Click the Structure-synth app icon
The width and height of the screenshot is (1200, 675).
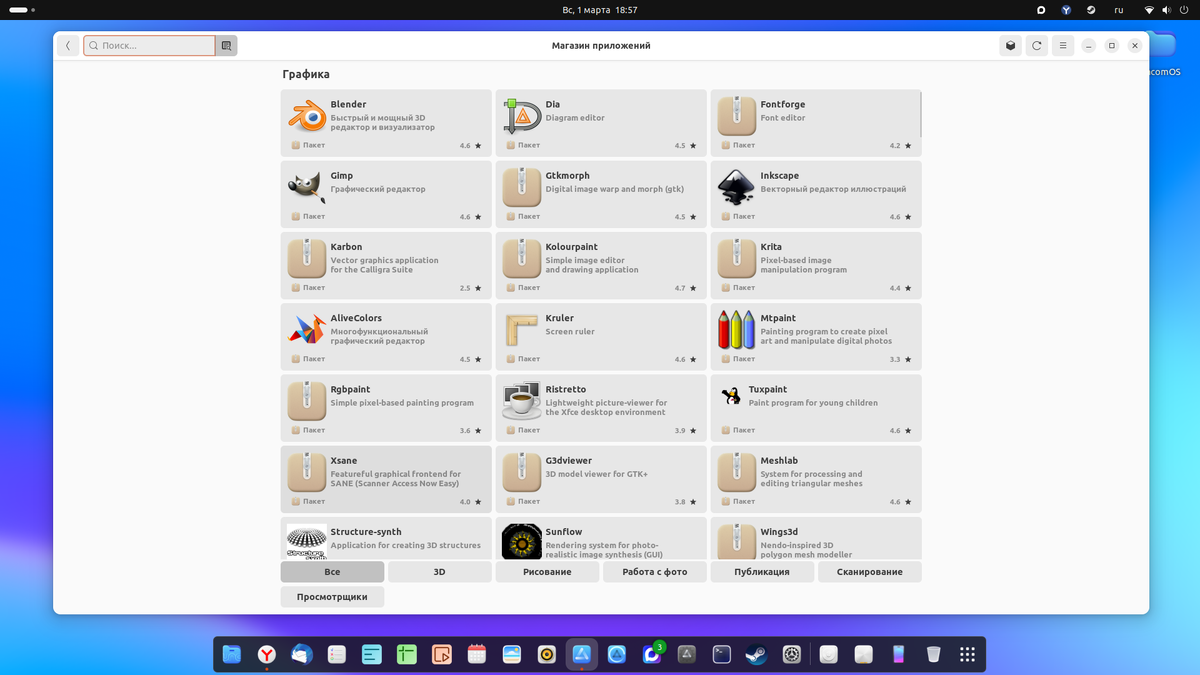(x=307, y=541)
